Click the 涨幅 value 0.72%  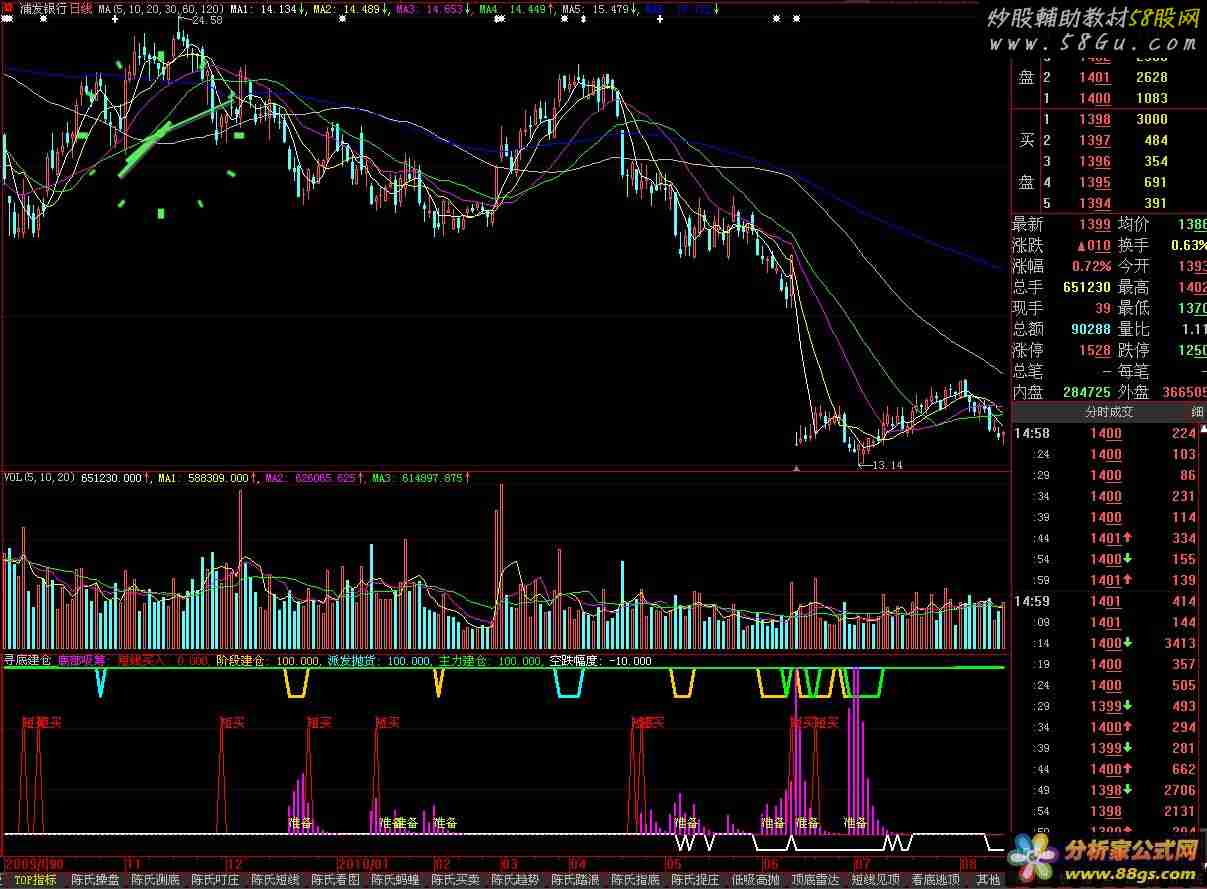click(1091, 267)
